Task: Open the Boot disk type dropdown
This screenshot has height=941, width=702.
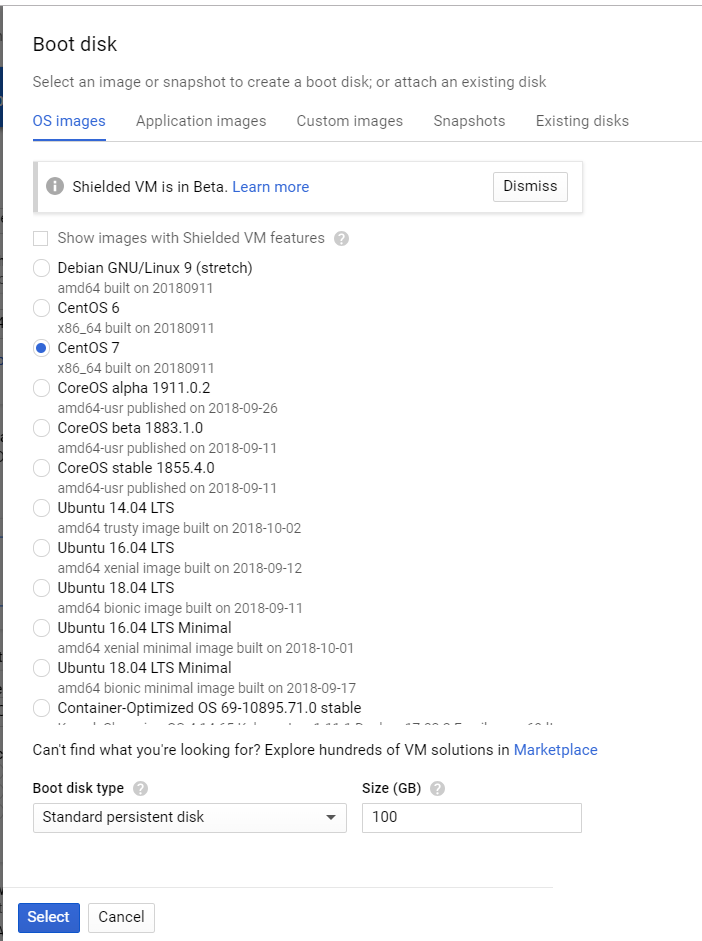Action: (189, 817)
